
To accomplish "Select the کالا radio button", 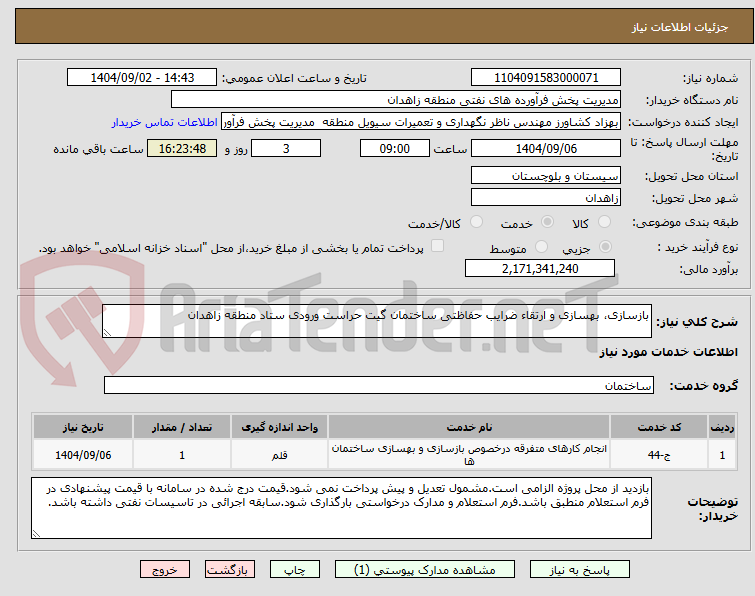I will click(604, 222).
